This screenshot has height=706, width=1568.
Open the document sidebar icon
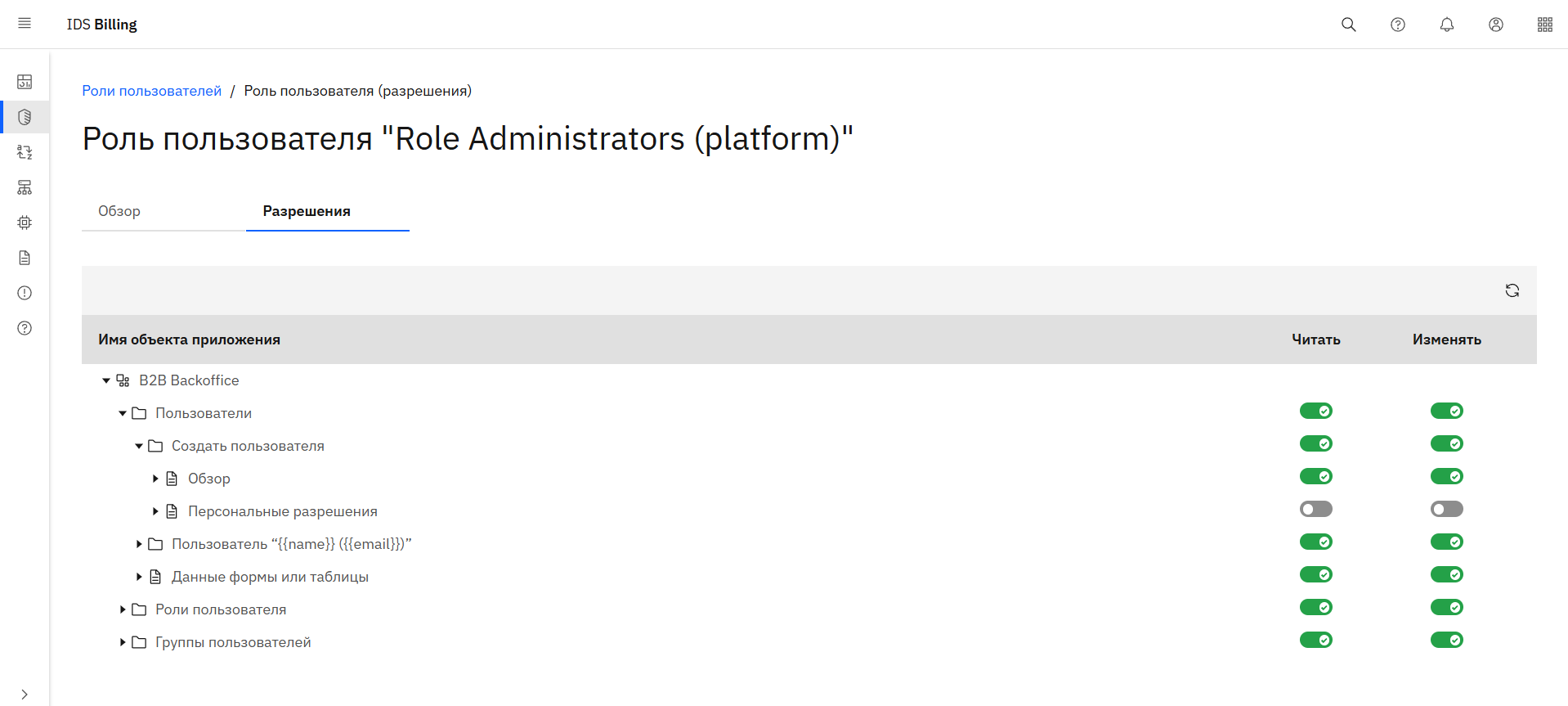tap(25, 258)
